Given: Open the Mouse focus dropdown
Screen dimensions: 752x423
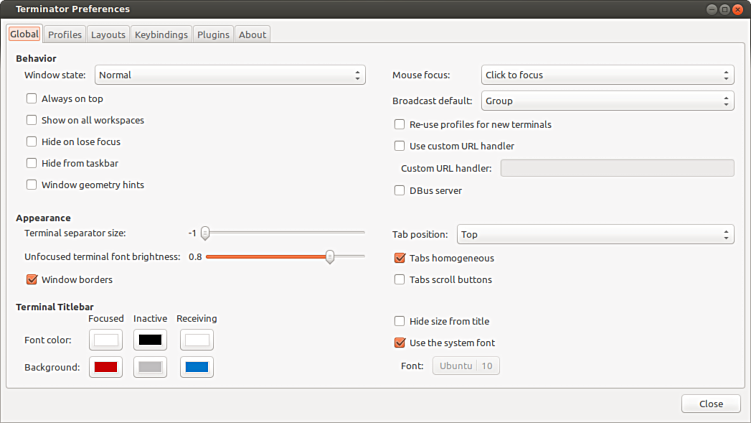Looking at the screenshot, I should pyautogui.click(x=607, y=75).
